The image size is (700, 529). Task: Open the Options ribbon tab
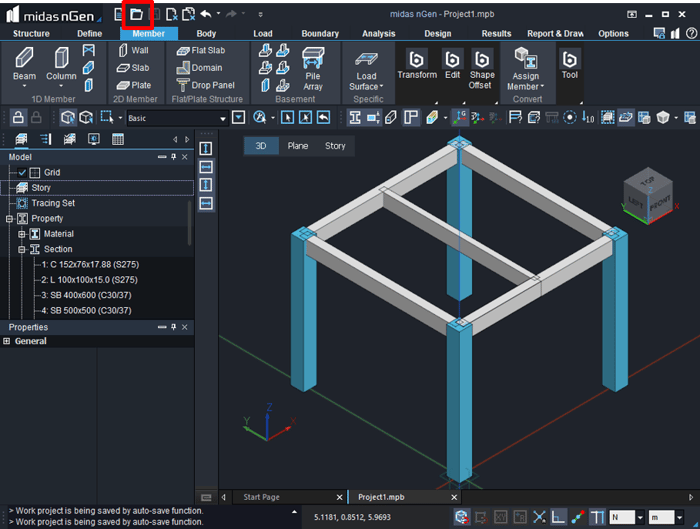[x=613, y=33]
